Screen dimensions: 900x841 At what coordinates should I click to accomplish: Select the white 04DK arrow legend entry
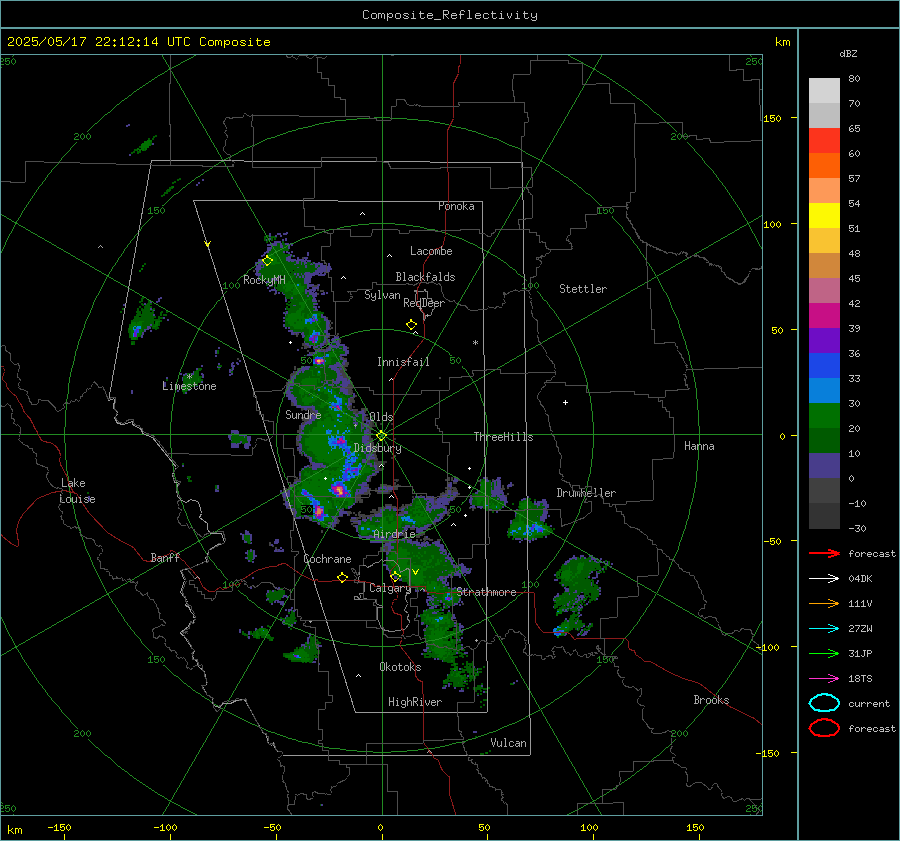[824, 579]
